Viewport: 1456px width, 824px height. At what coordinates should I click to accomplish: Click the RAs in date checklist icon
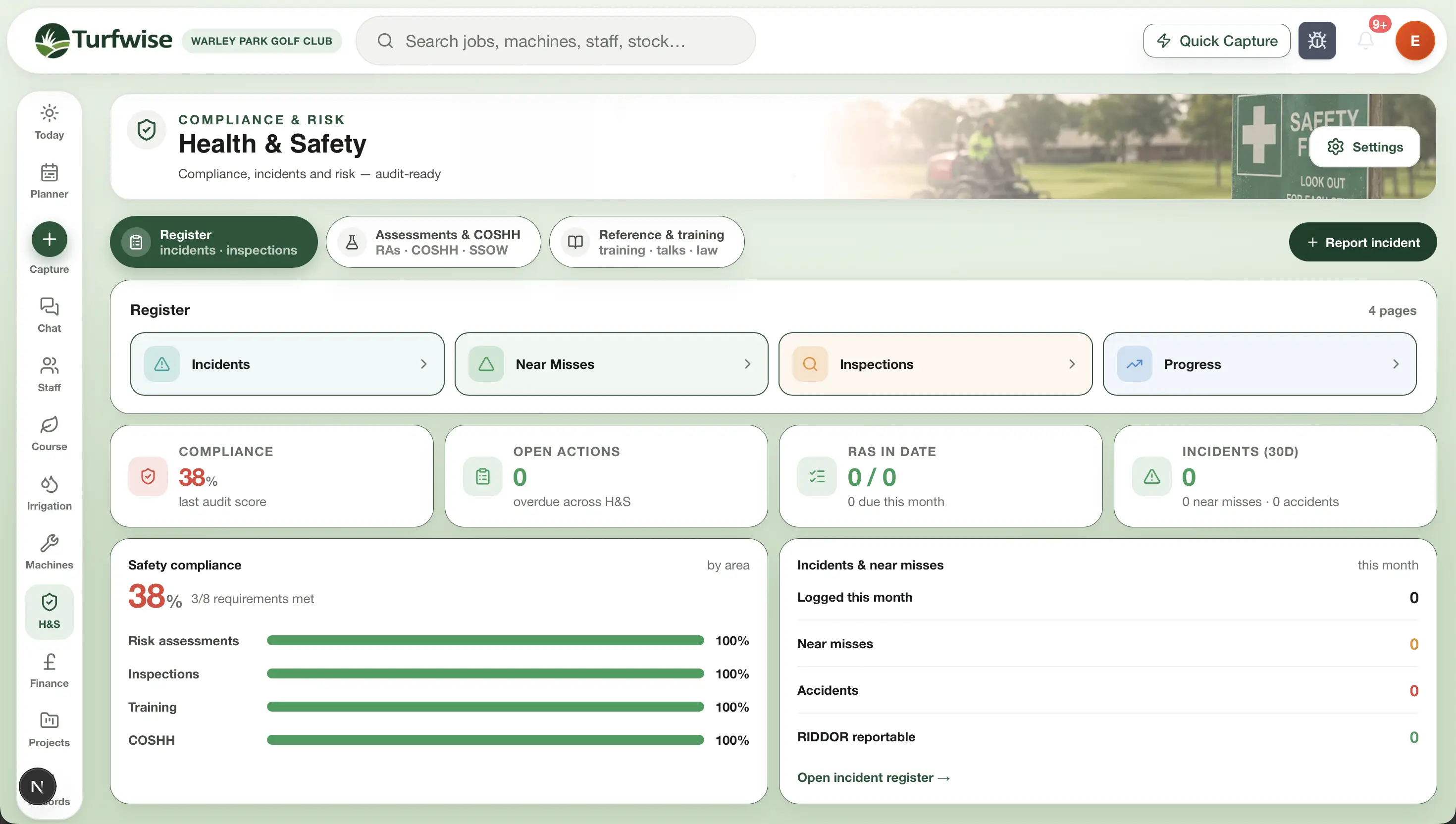tap(817, 476)
